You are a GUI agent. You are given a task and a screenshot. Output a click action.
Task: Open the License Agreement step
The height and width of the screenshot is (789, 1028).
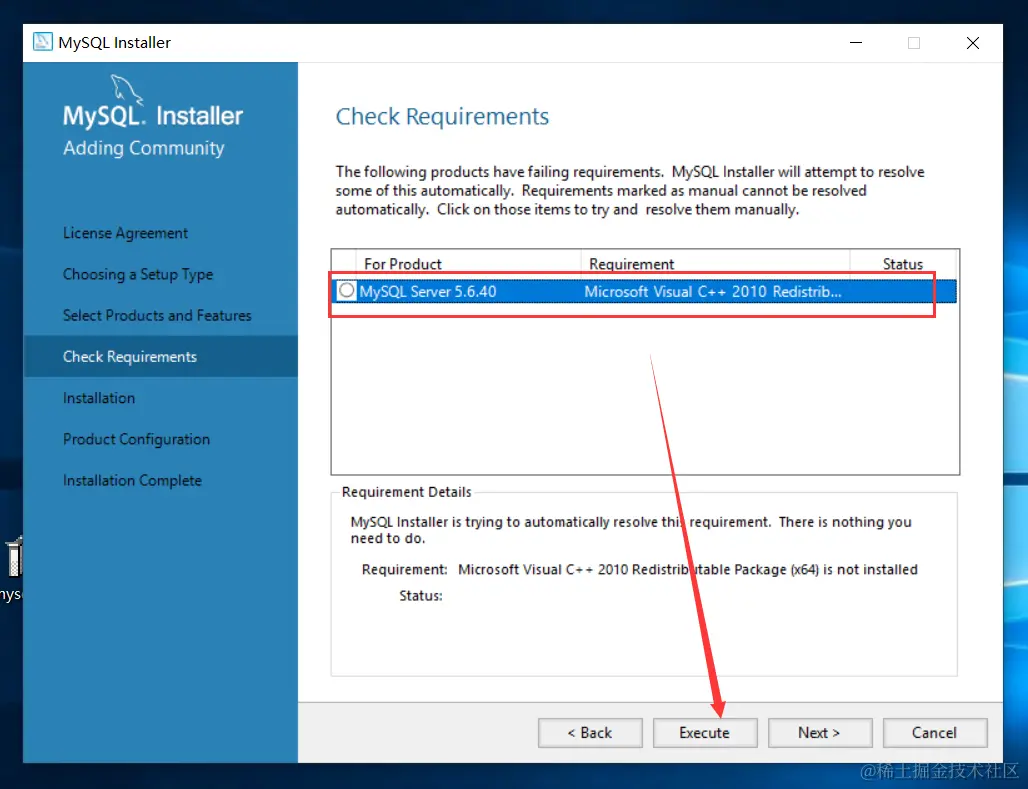tap(125, 233)
